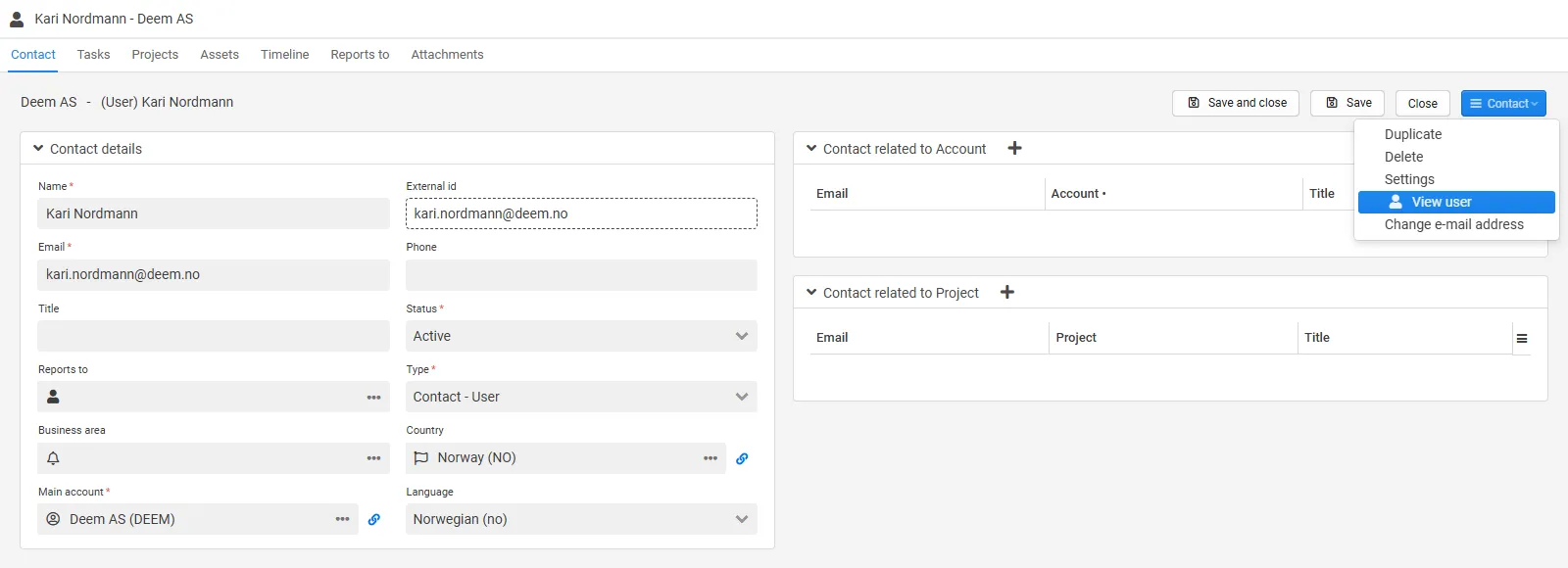The width and height of the screenshot is (1568, 568).
Task: Open the linked Country record
Action: click(742, 458)
